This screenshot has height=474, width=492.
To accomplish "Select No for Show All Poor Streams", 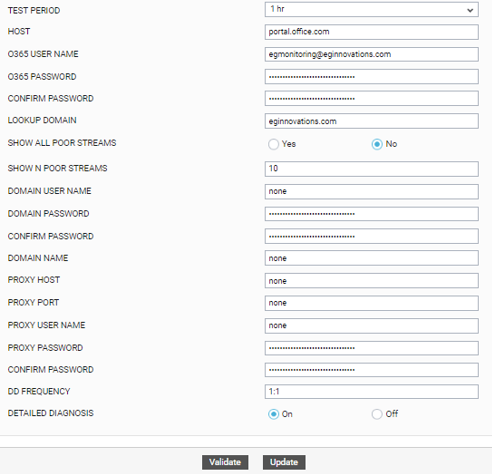I will 377,144.
